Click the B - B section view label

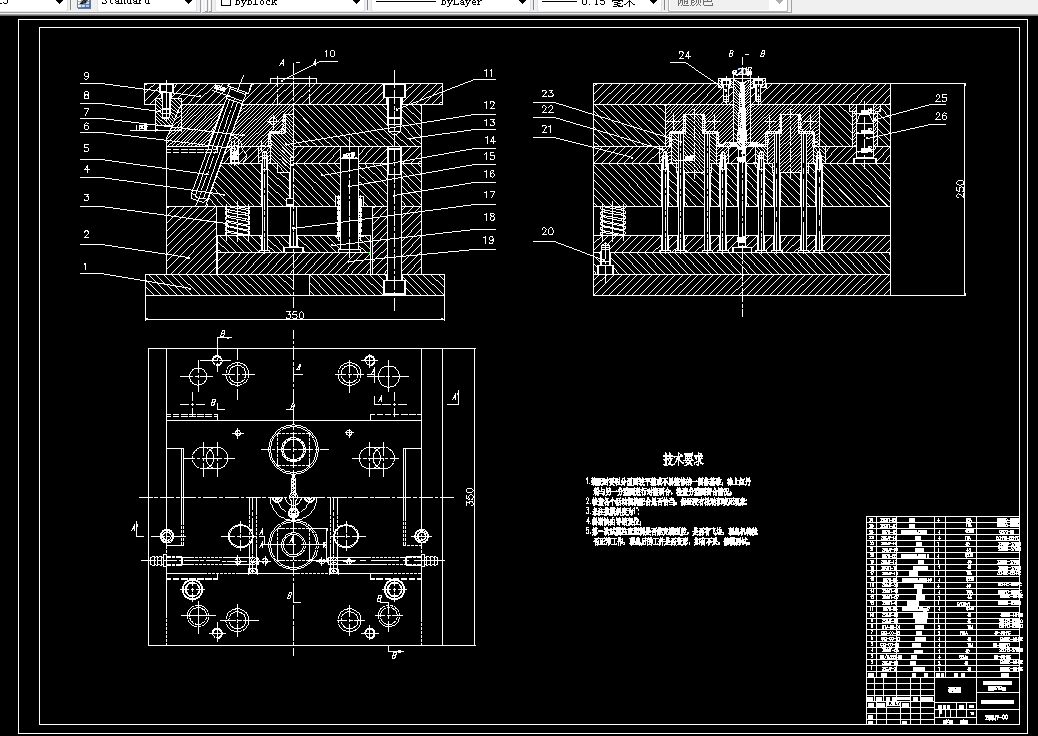click(747, 54)
